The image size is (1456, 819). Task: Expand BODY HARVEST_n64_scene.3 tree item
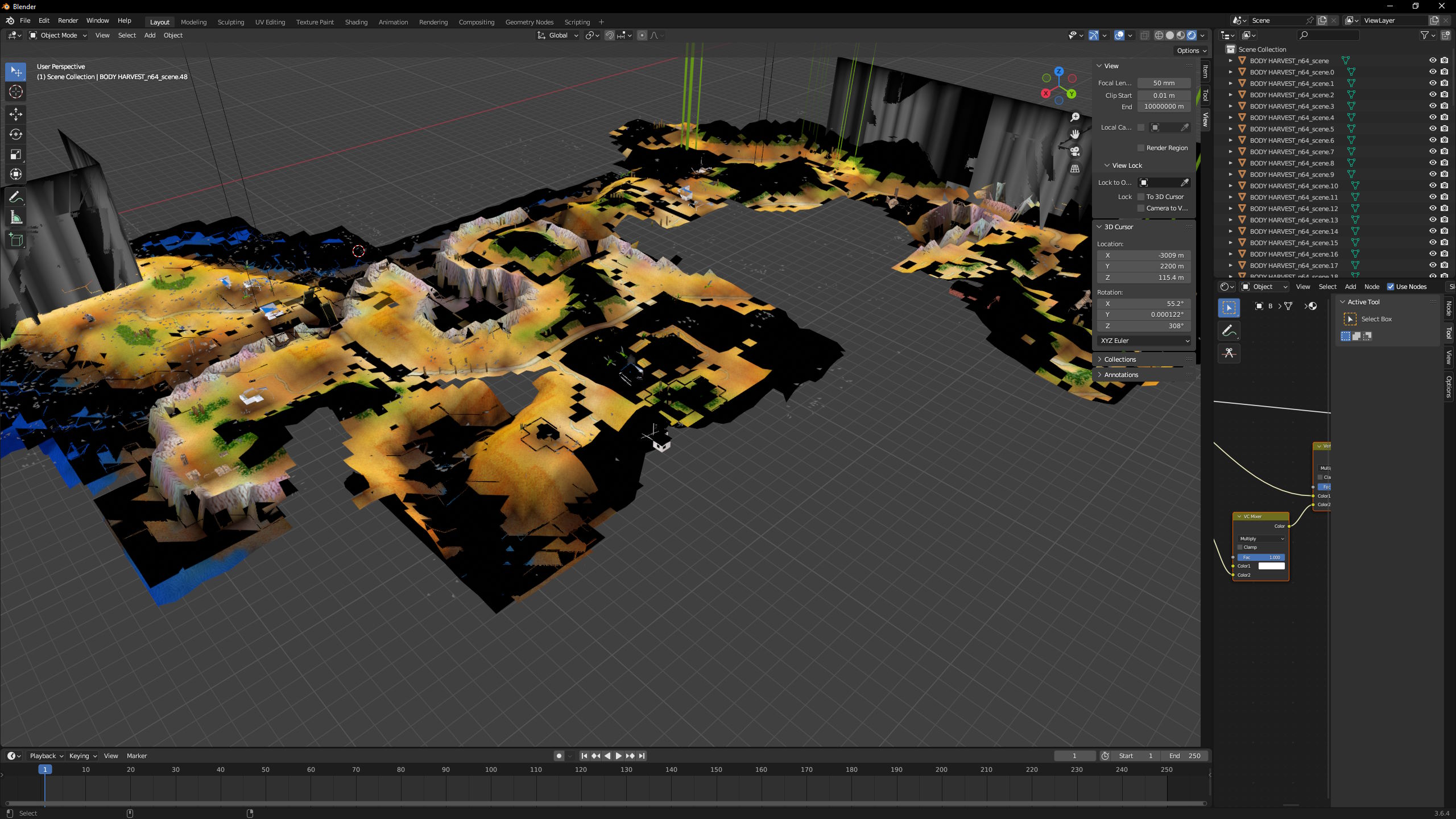tap(1231, 106)
